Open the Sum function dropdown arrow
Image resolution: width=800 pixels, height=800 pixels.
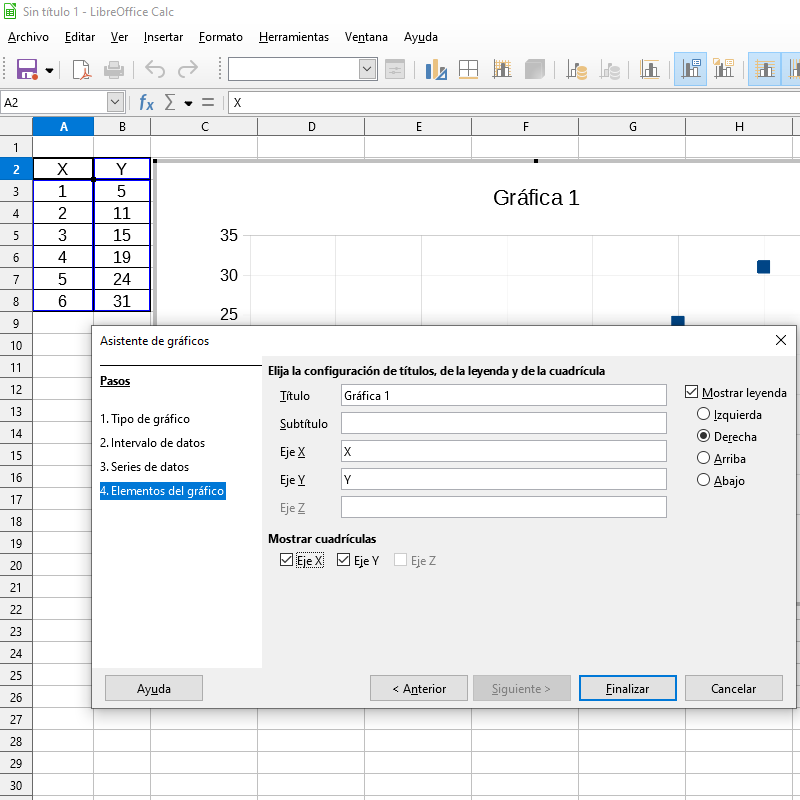[188, 104]
